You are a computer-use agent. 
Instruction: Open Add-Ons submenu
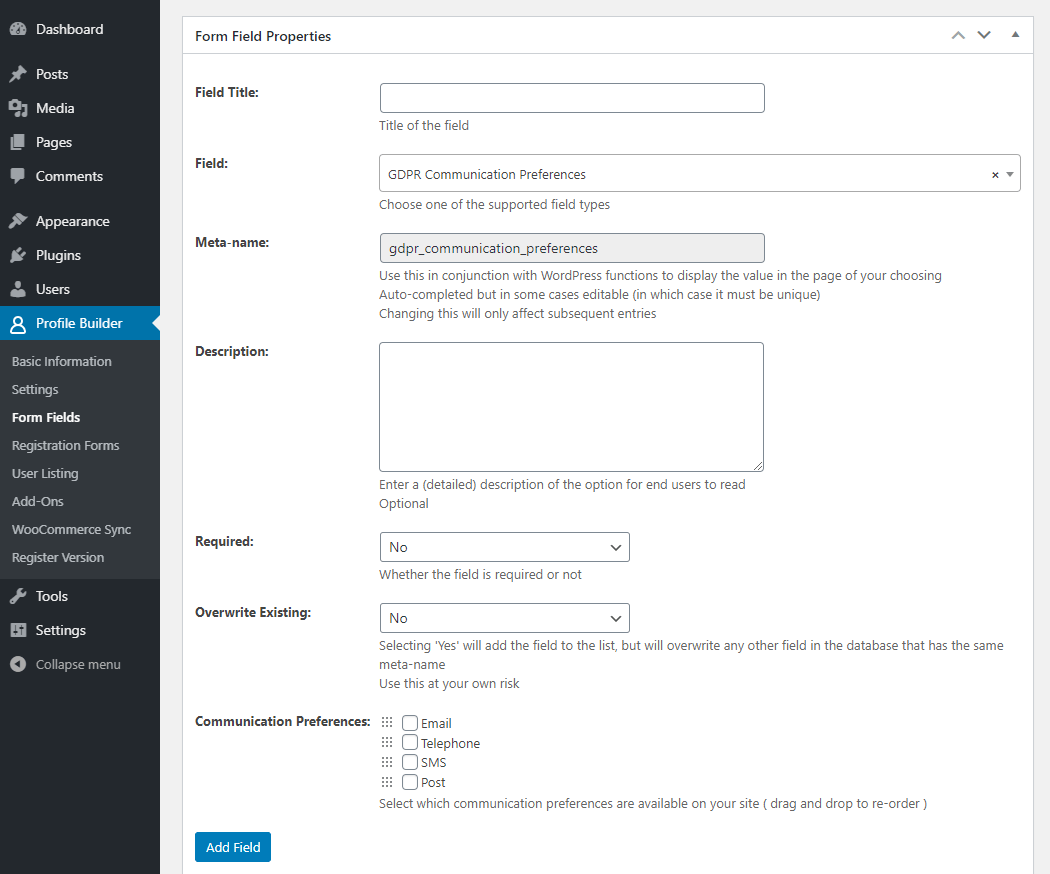click(x=38, y=502)
